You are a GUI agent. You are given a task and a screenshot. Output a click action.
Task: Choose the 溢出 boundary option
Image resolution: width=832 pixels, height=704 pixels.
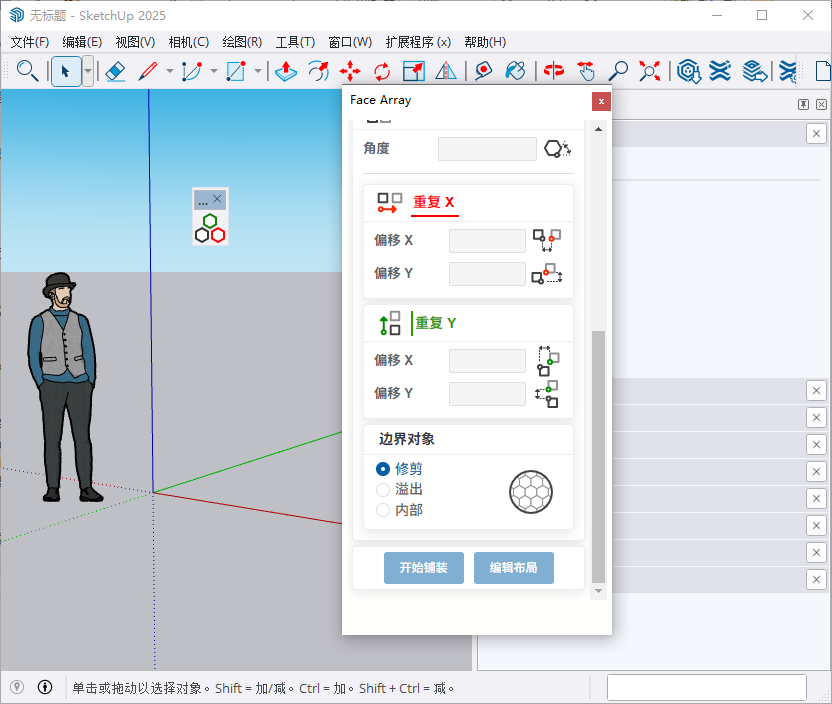[x=382, y=489]
